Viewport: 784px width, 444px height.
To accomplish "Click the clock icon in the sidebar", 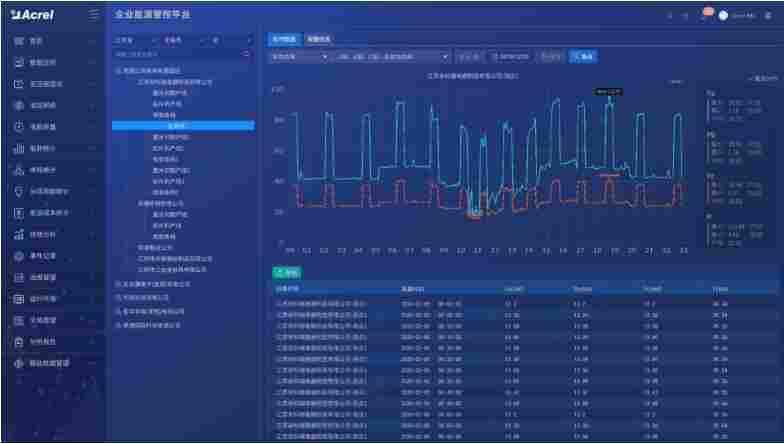I will point(19,127).
